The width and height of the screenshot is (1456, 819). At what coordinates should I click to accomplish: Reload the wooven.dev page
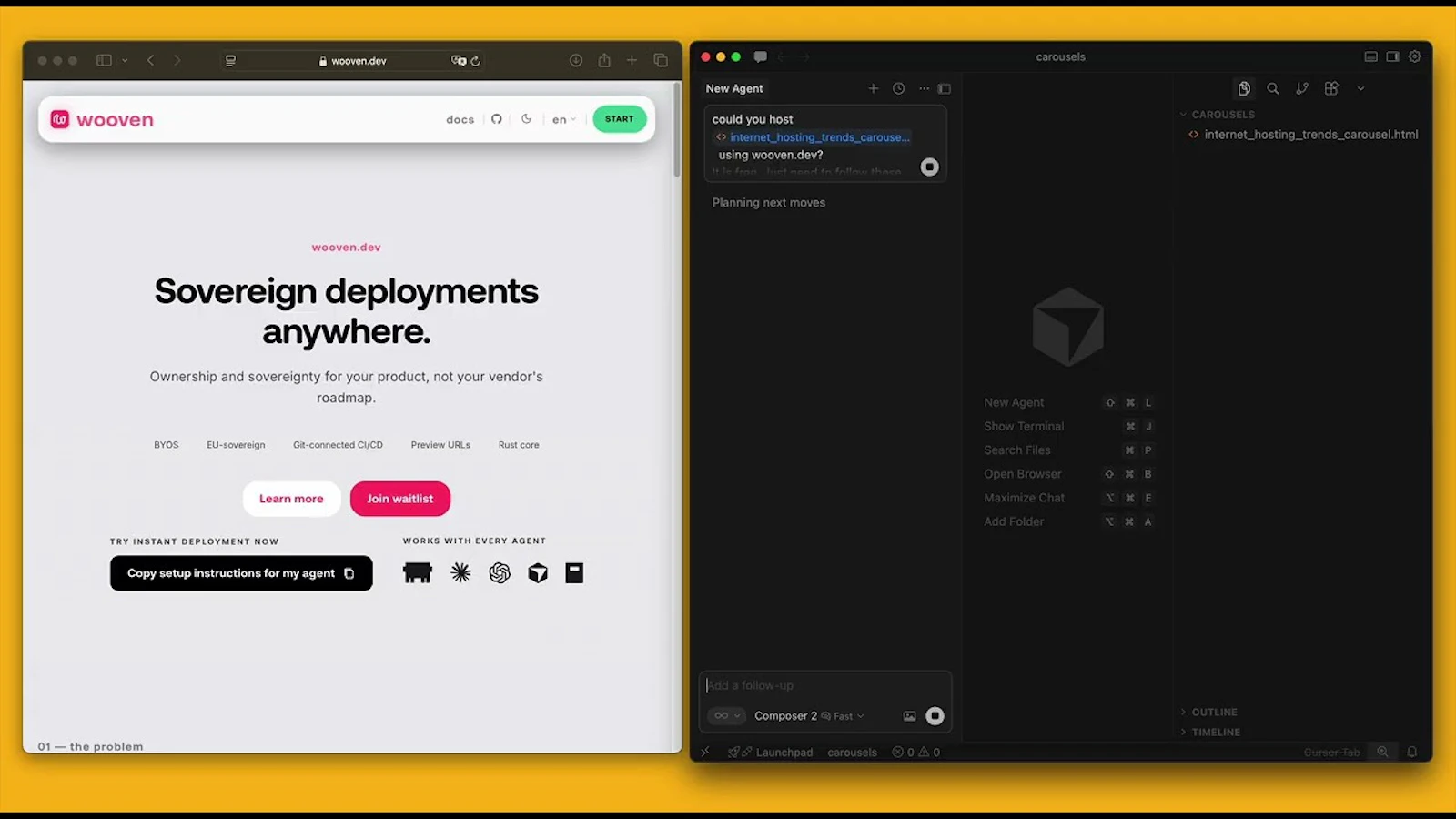pyautogui.click(x=475, y=61)
